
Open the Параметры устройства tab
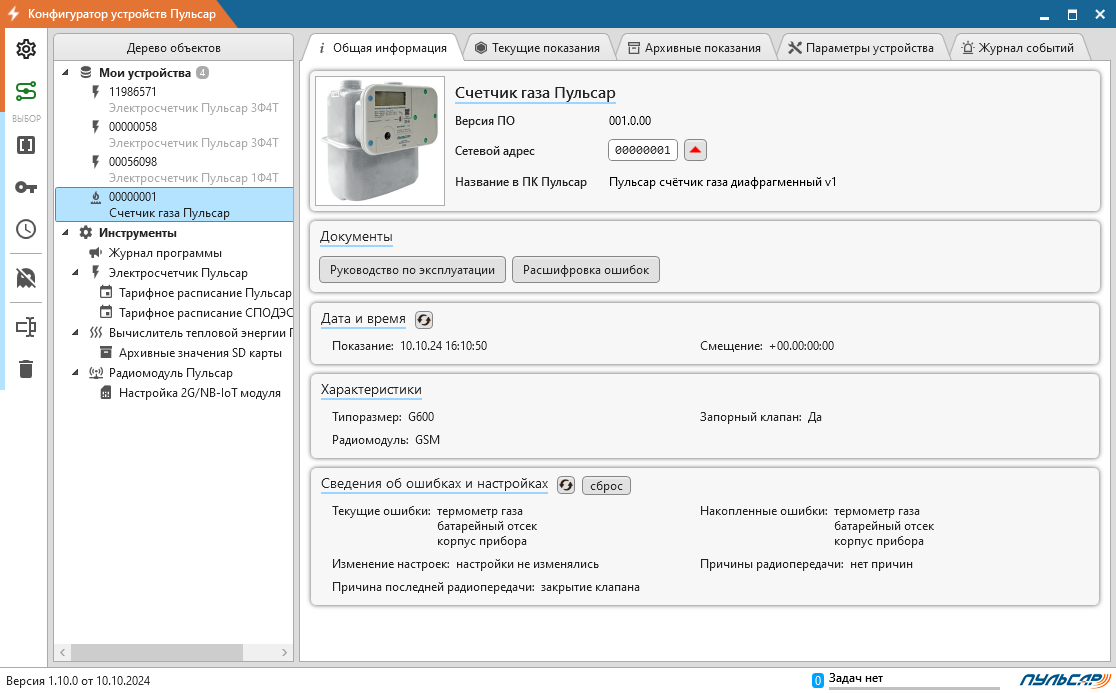861,48
